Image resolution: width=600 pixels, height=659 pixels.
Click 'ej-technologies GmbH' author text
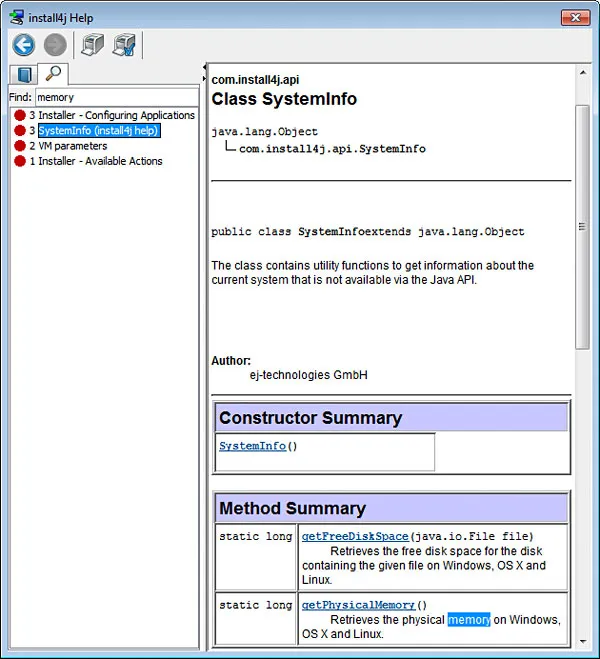pos(308,375)
